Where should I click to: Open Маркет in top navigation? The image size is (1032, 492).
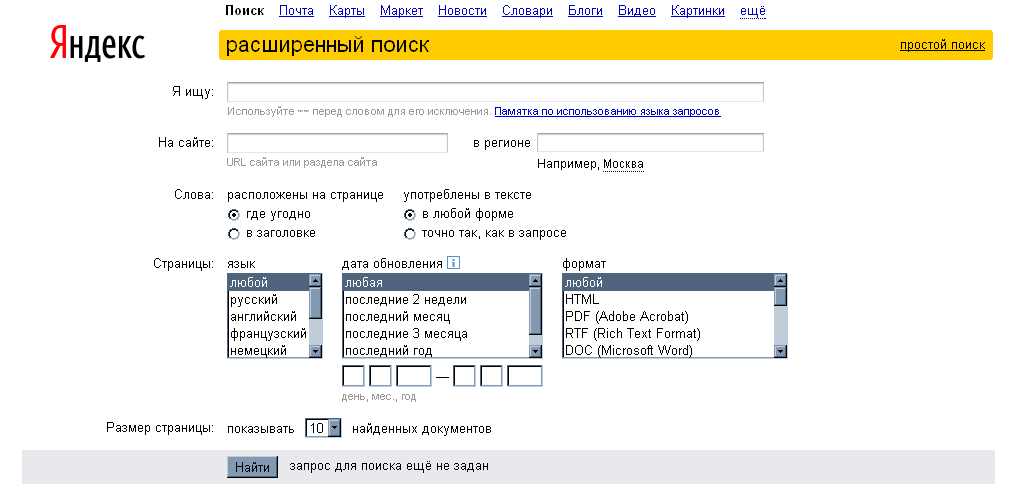pos(401,11)
